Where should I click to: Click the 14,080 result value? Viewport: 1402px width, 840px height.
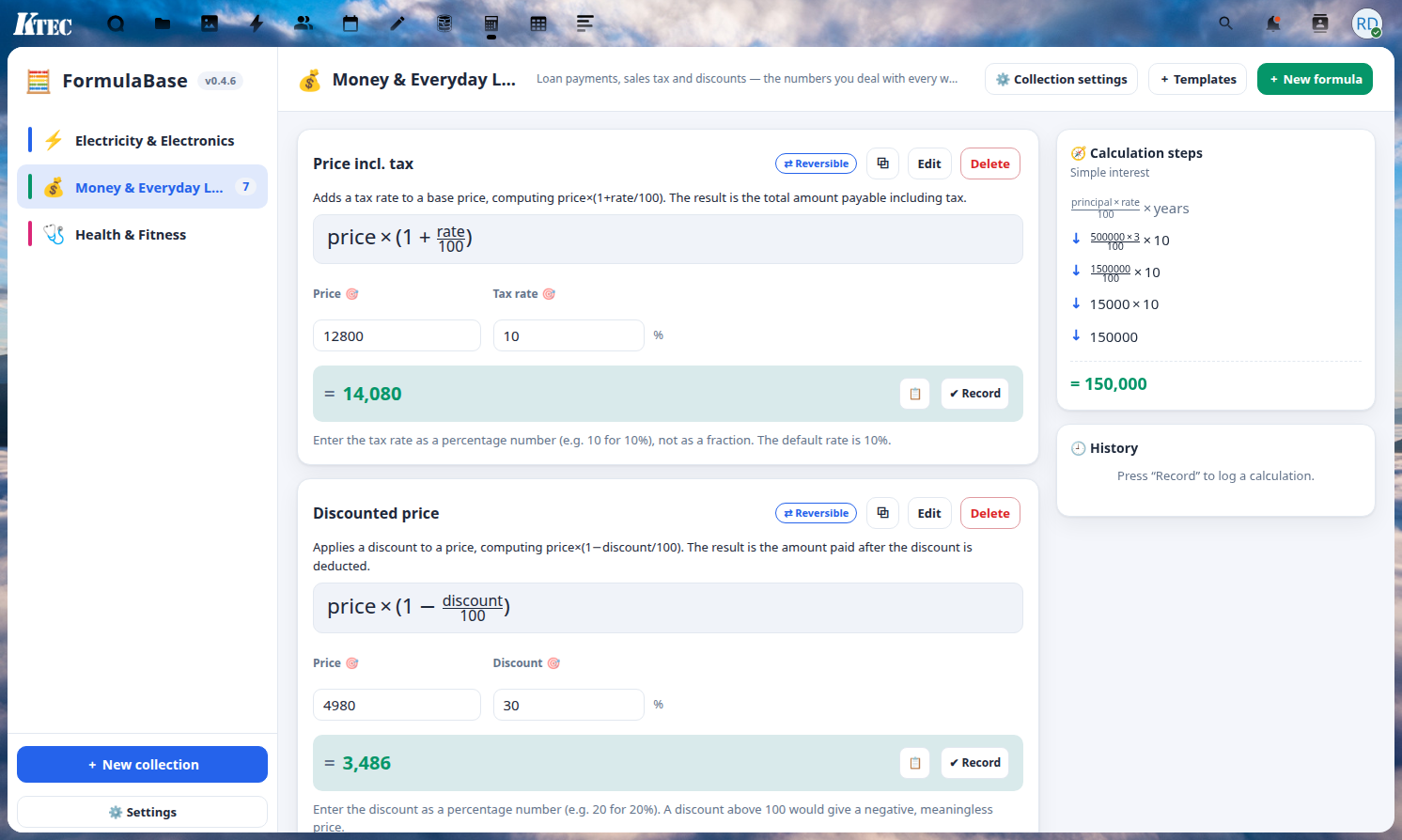[x=372, y=394]
